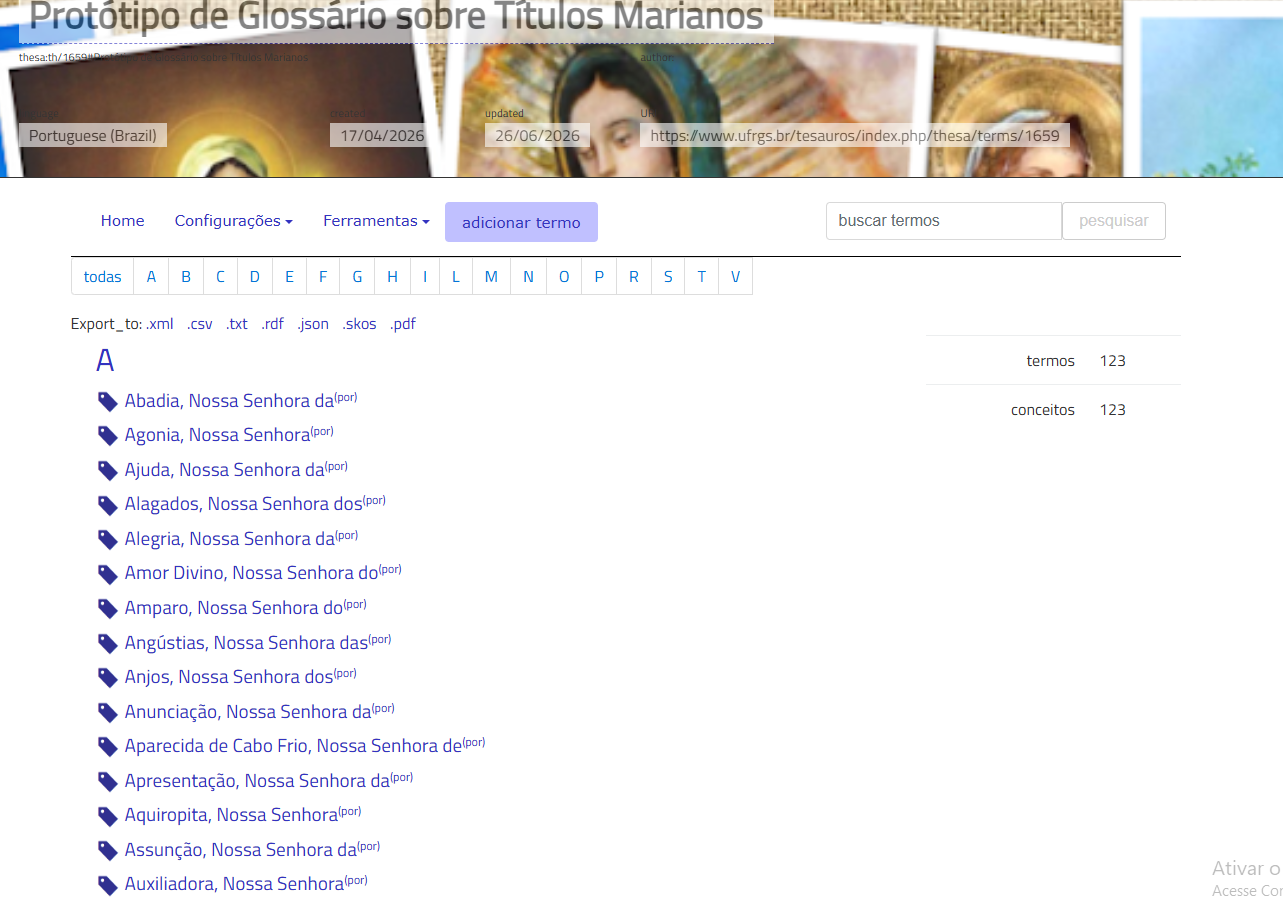
Task: Expand the Ferramentas dropdown menu
Action: (x=376, y=221)
